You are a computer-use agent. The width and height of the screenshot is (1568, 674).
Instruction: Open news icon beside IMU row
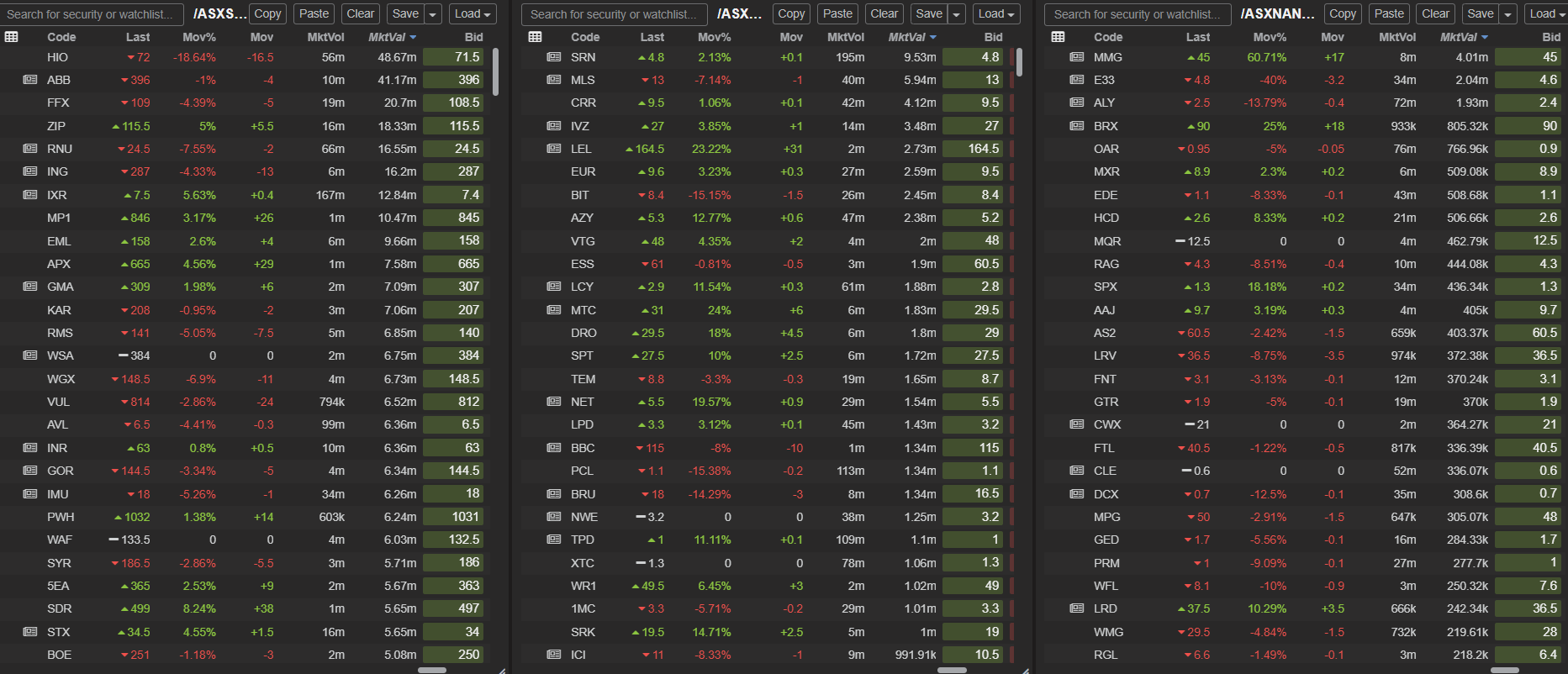30,494
